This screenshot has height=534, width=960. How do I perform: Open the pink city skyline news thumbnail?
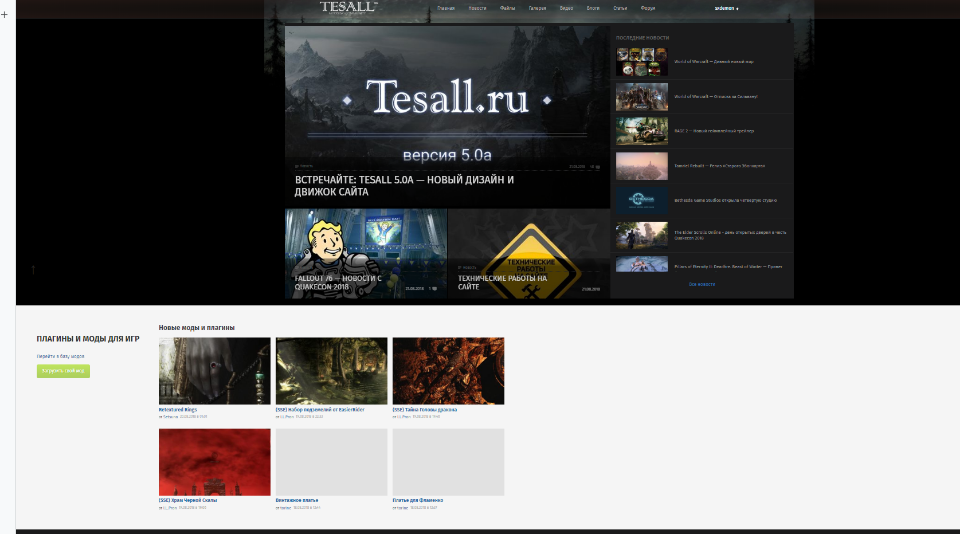[642, 166]
